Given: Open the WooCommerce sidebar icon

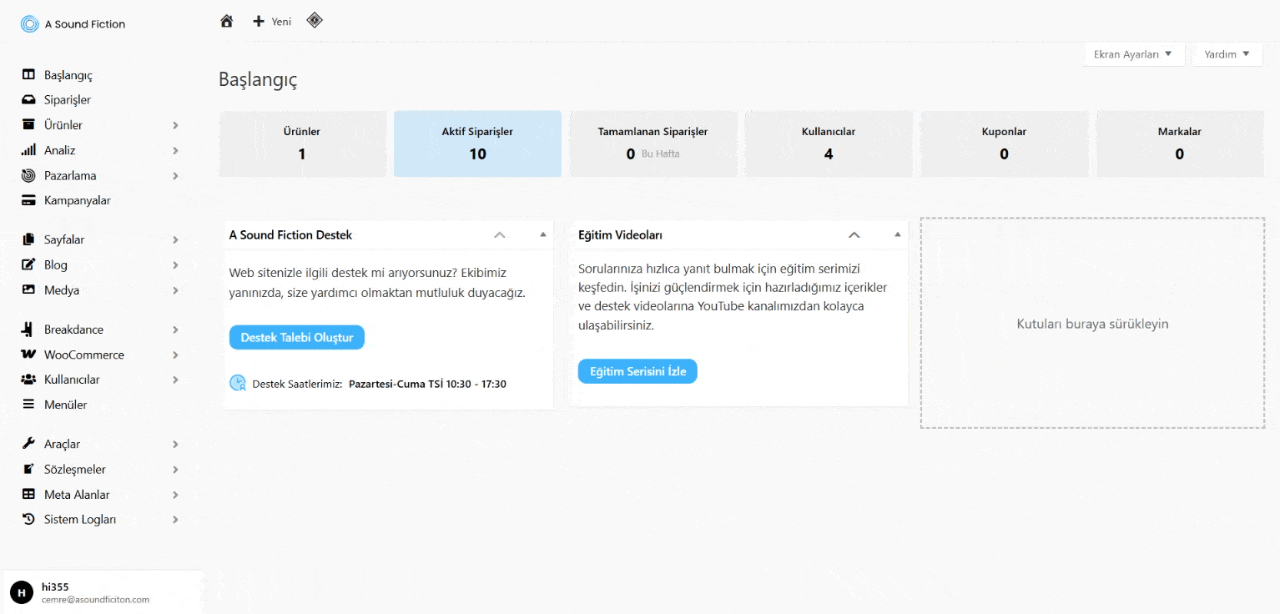Looking at the screenshot, I should click(28, 354).
